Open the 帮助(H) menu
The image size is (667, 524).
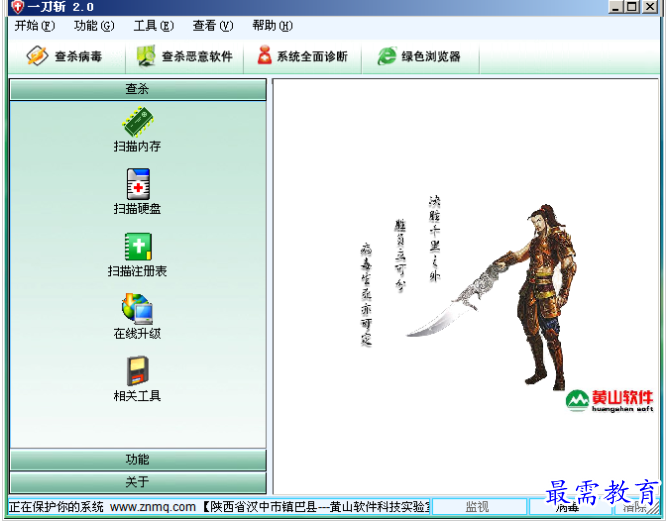click(272, 26)
